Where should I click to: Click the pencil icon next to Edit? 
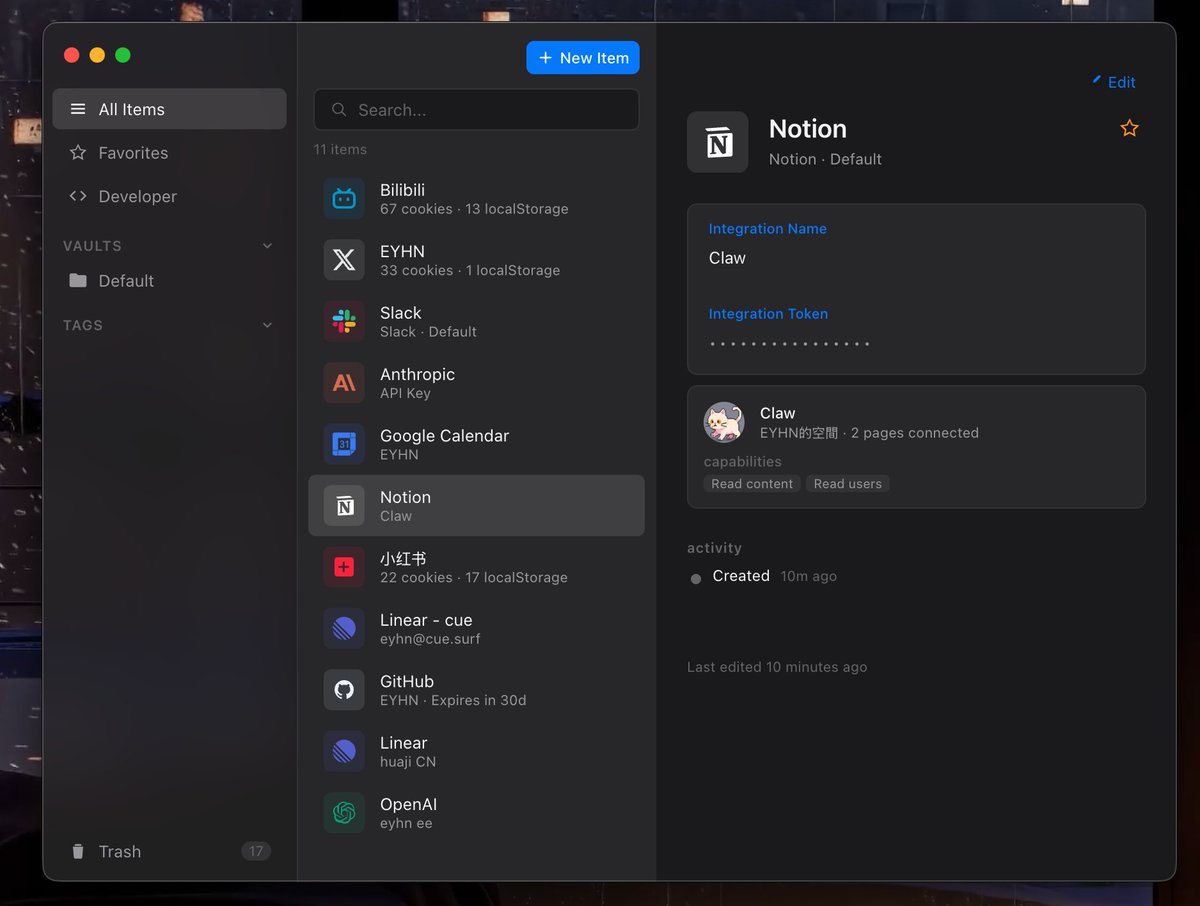(x=1097, y=79)
